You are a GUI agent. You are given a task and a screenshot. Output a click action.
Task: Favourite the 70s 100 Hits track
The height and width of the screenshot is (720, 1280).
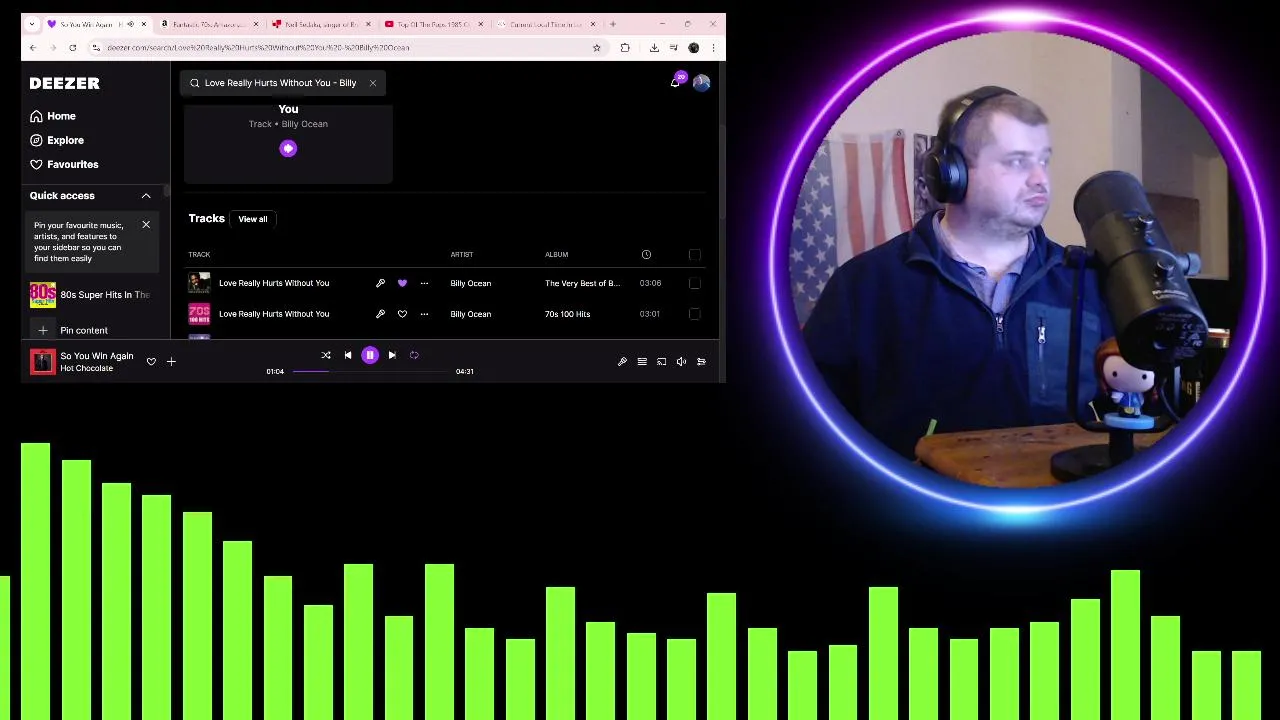tap(402, 314)
